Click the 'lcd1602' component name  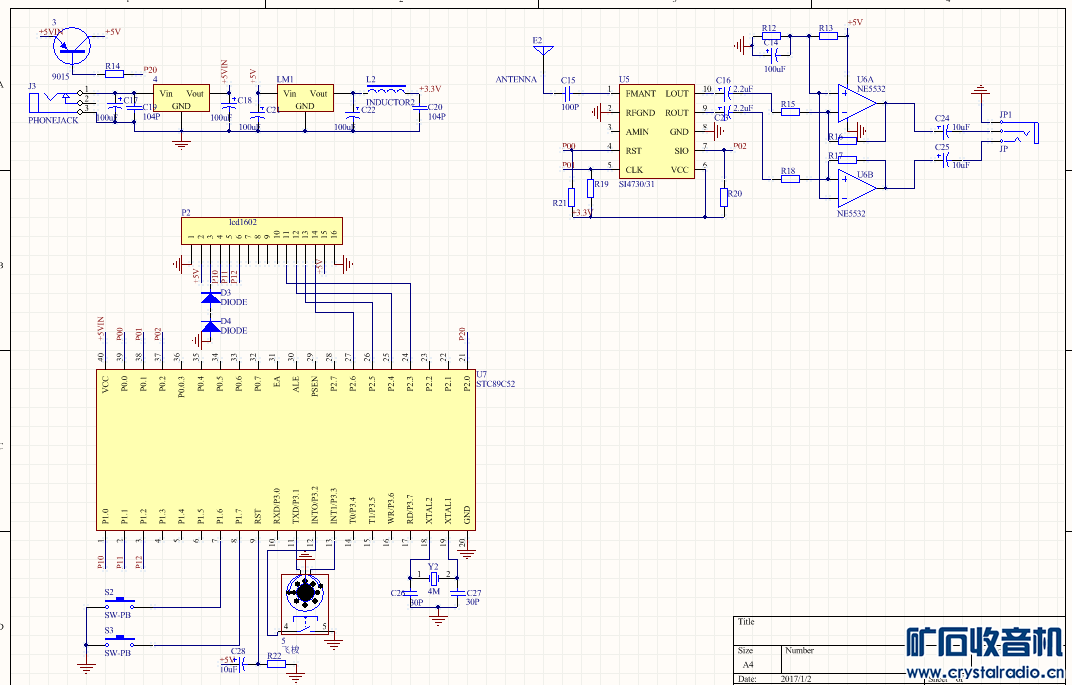point(243,222)
